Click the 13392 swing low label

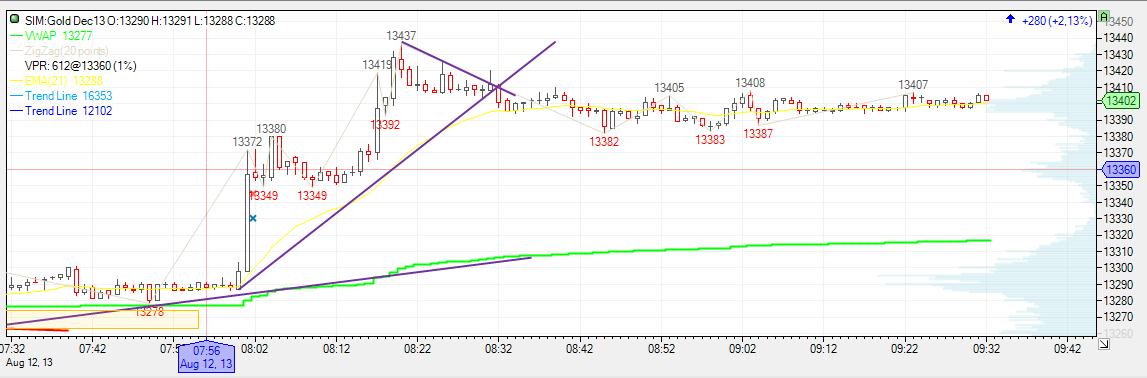(x=385, y=125)
